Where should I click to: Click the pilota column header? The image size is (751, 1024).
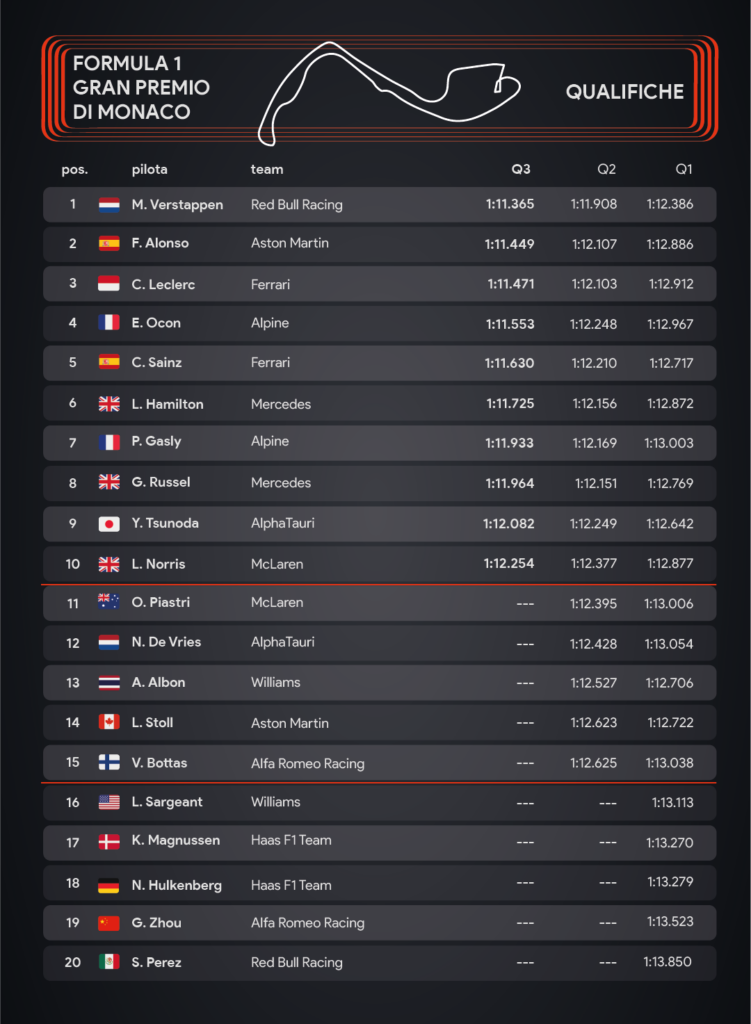pos(150,170)
